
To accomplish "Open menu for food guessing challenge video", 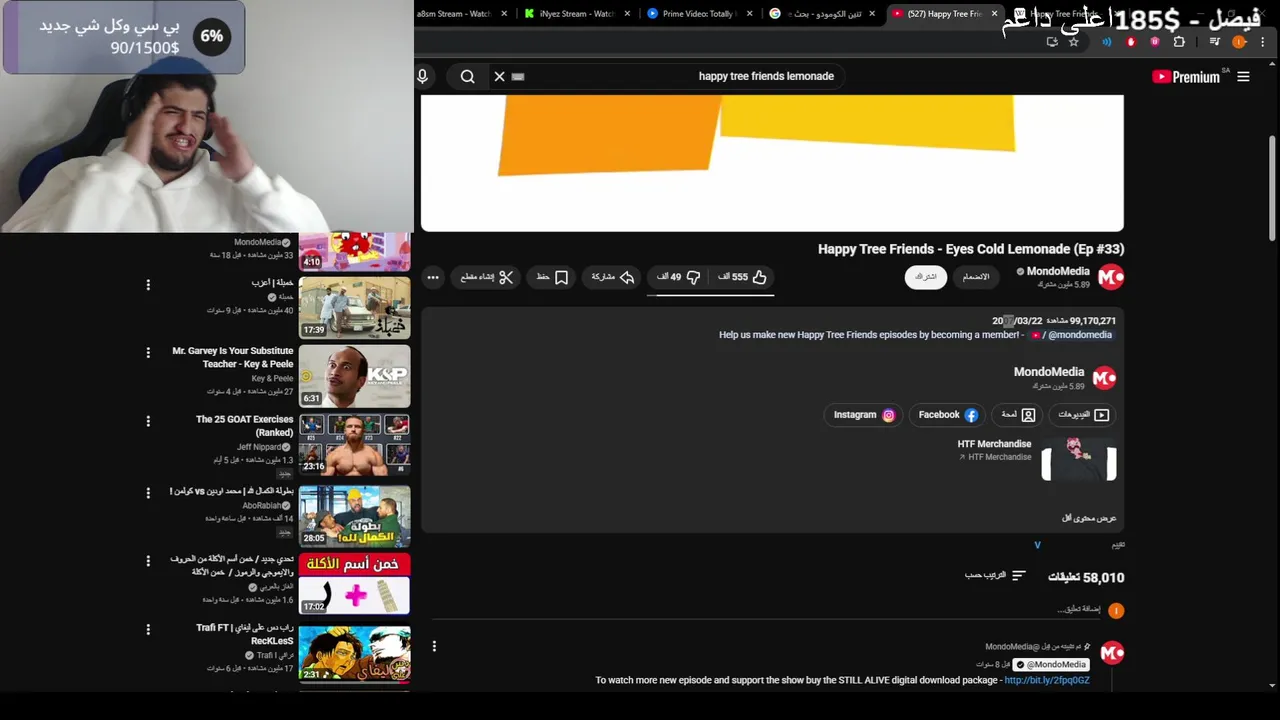I will (x=148, y=561).
